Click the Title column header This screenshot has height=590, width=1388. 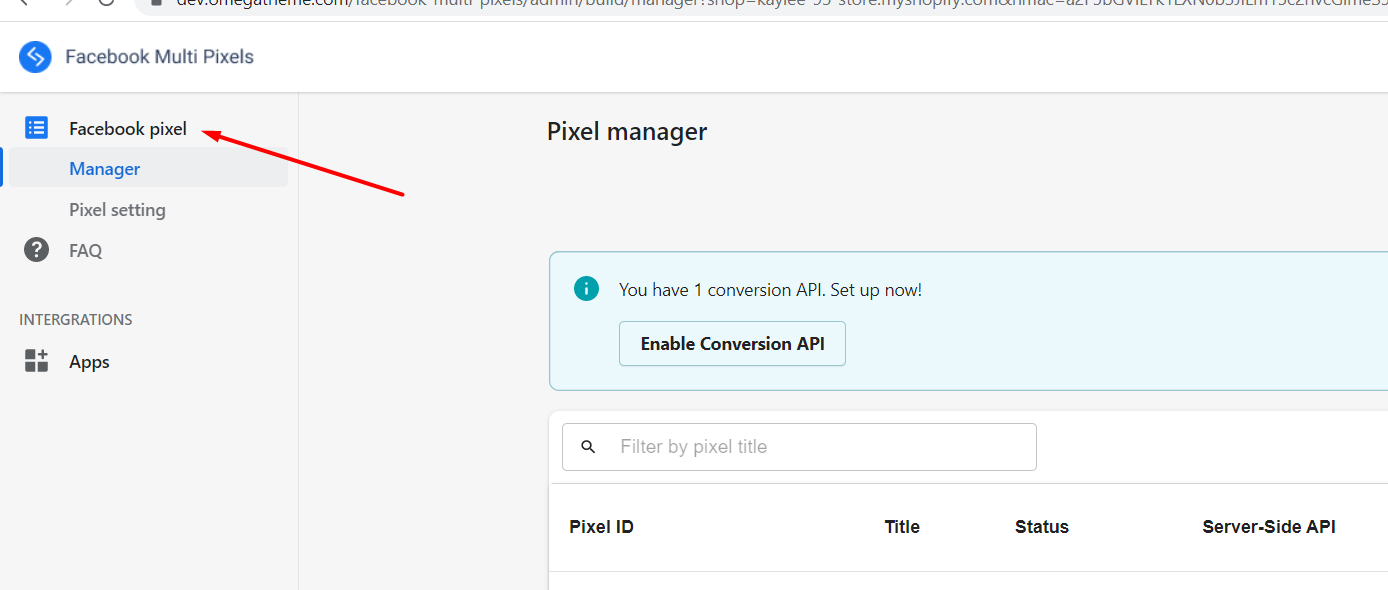point(902,527)
